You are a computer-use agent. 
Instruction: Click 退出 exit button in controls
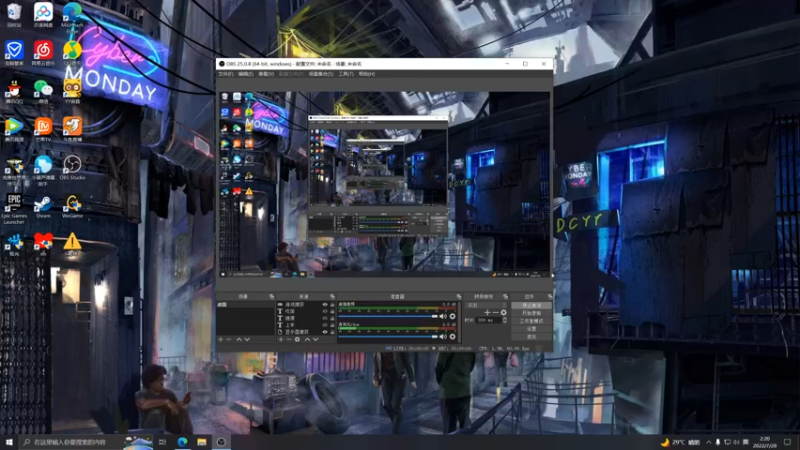[x=531, y=337]
